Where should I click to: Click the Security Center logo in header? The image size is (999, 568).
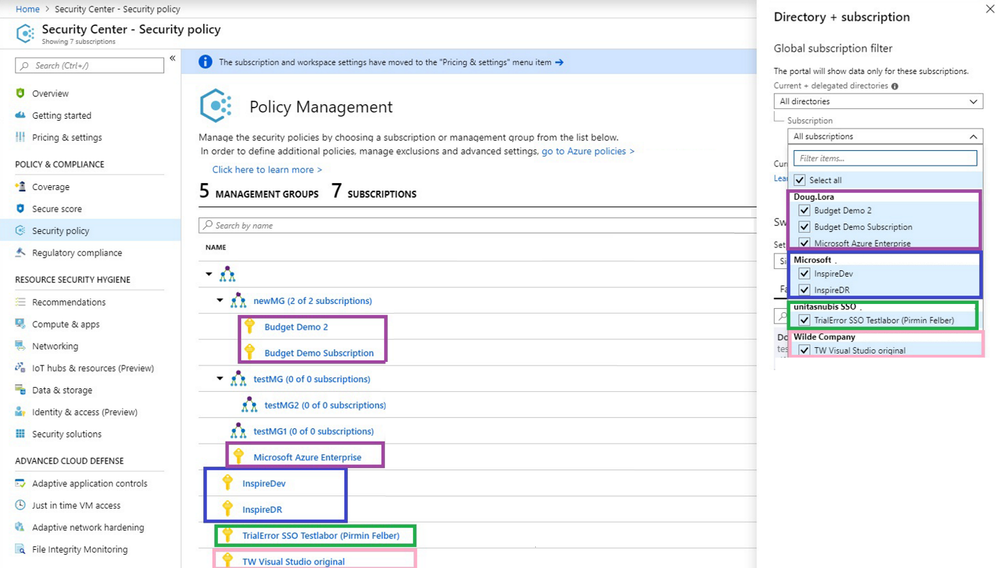(25, 33)
